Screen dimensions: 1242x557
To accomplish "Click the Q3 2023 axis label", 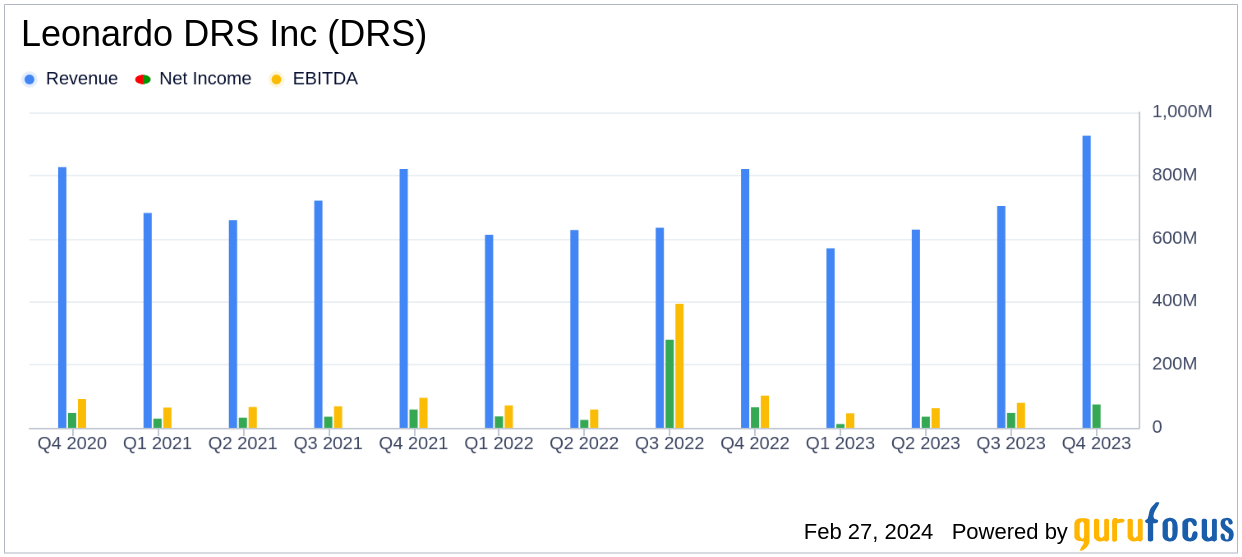I will [1011, 443].
